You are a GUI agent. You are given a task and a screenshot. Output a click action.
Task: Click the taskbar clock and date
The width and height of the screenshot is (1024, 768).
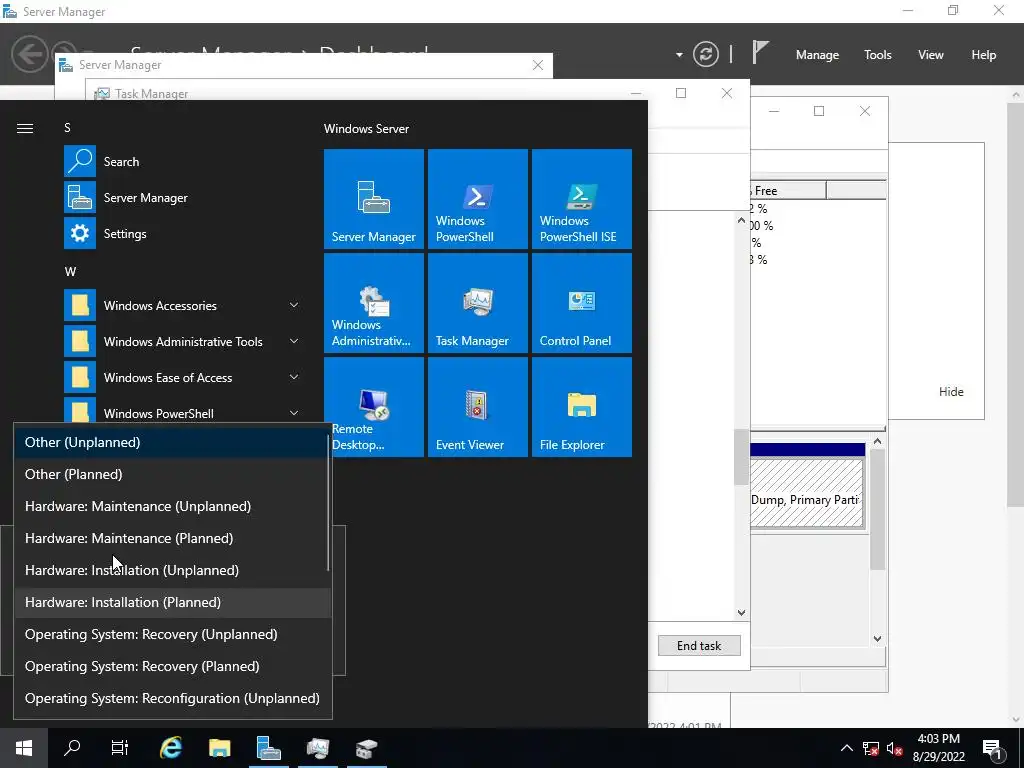(938, 748)
